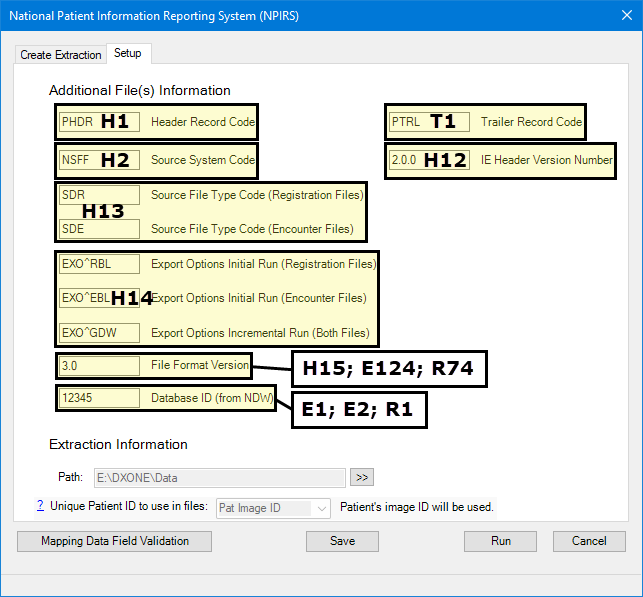Switch to the Create Extraction tab
The image size is (643, 597).
[61, 55]
